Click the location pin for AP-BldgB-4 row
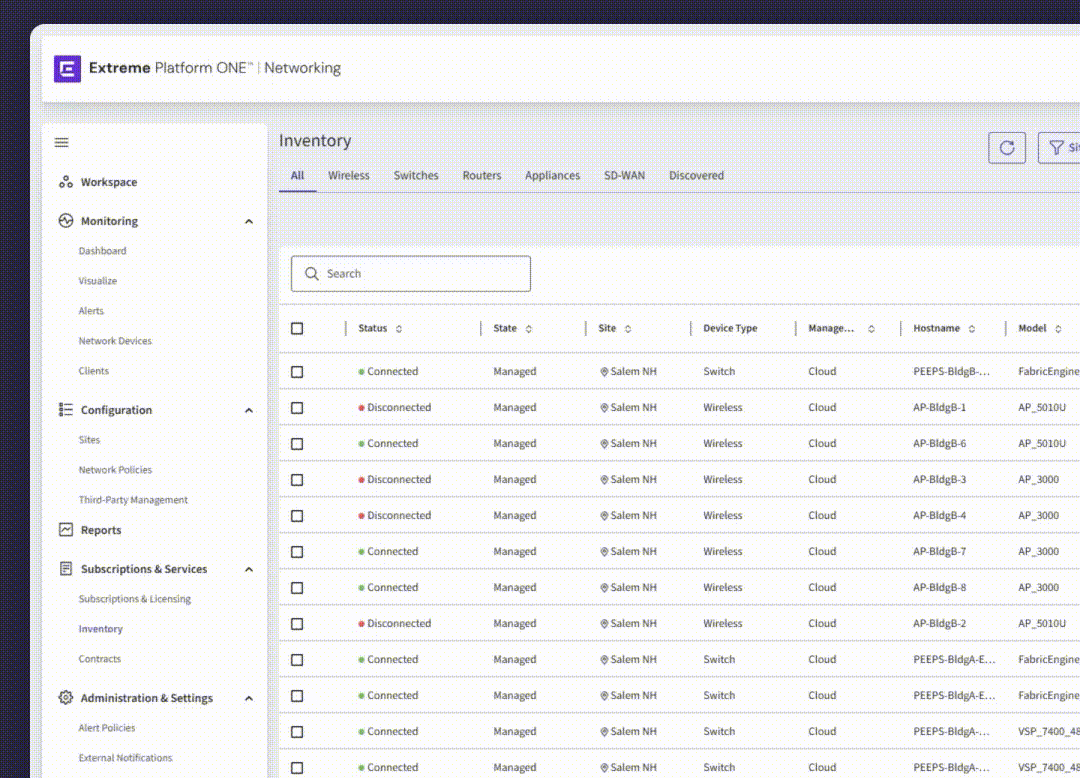 coord(604,515)
